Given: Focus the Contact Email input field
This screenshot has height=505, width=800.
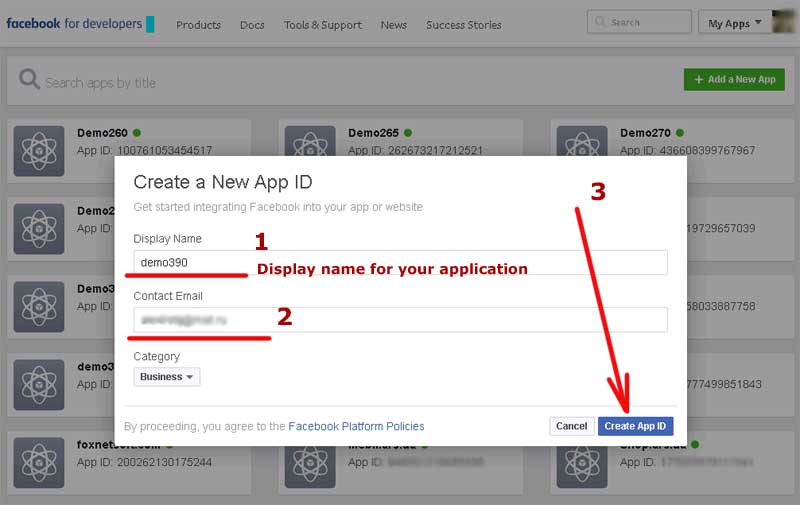Looking at the screenshot, I should [x=401, y=320].
